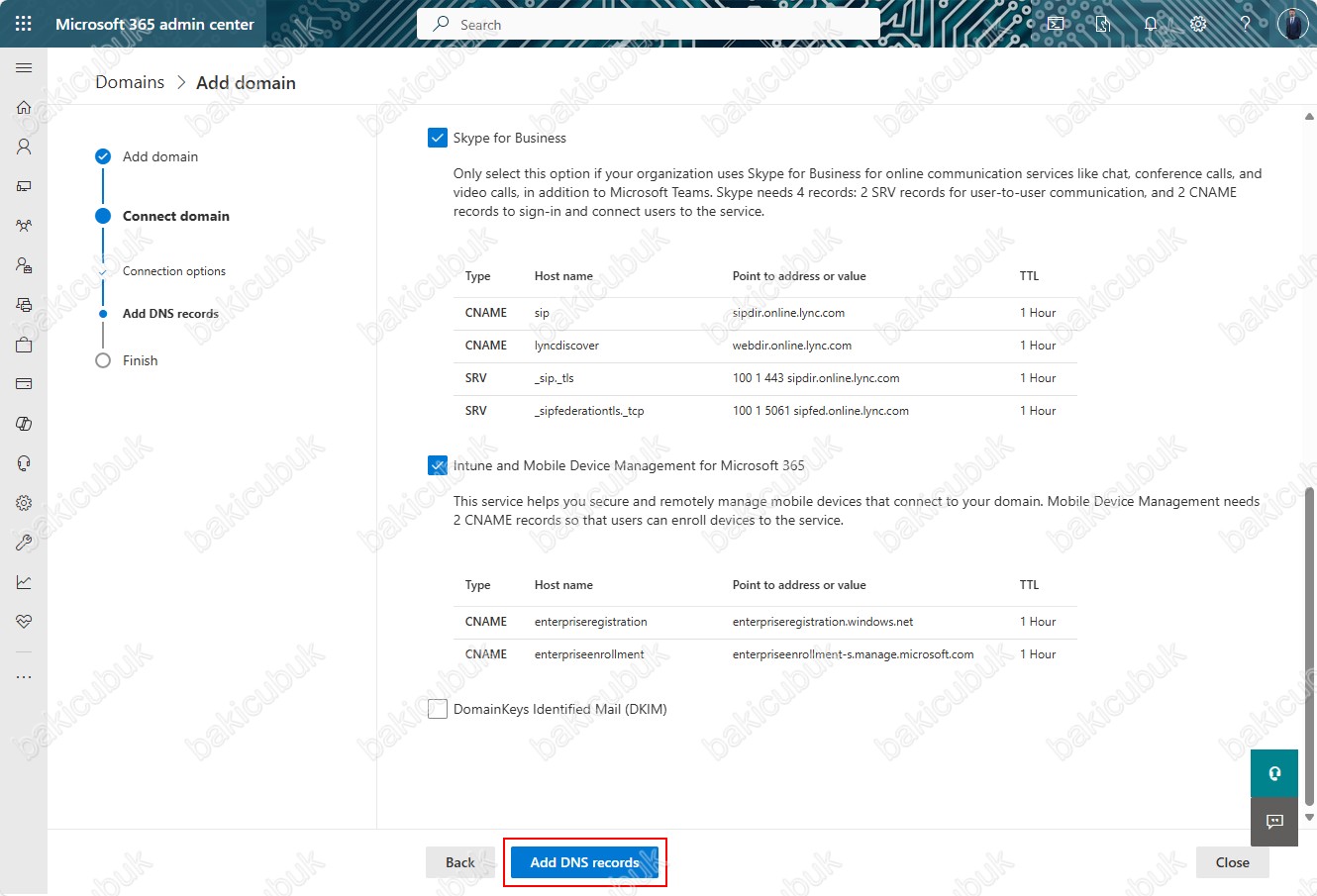Open Reports chart icon in sidebar

click(x=24, y=582)
